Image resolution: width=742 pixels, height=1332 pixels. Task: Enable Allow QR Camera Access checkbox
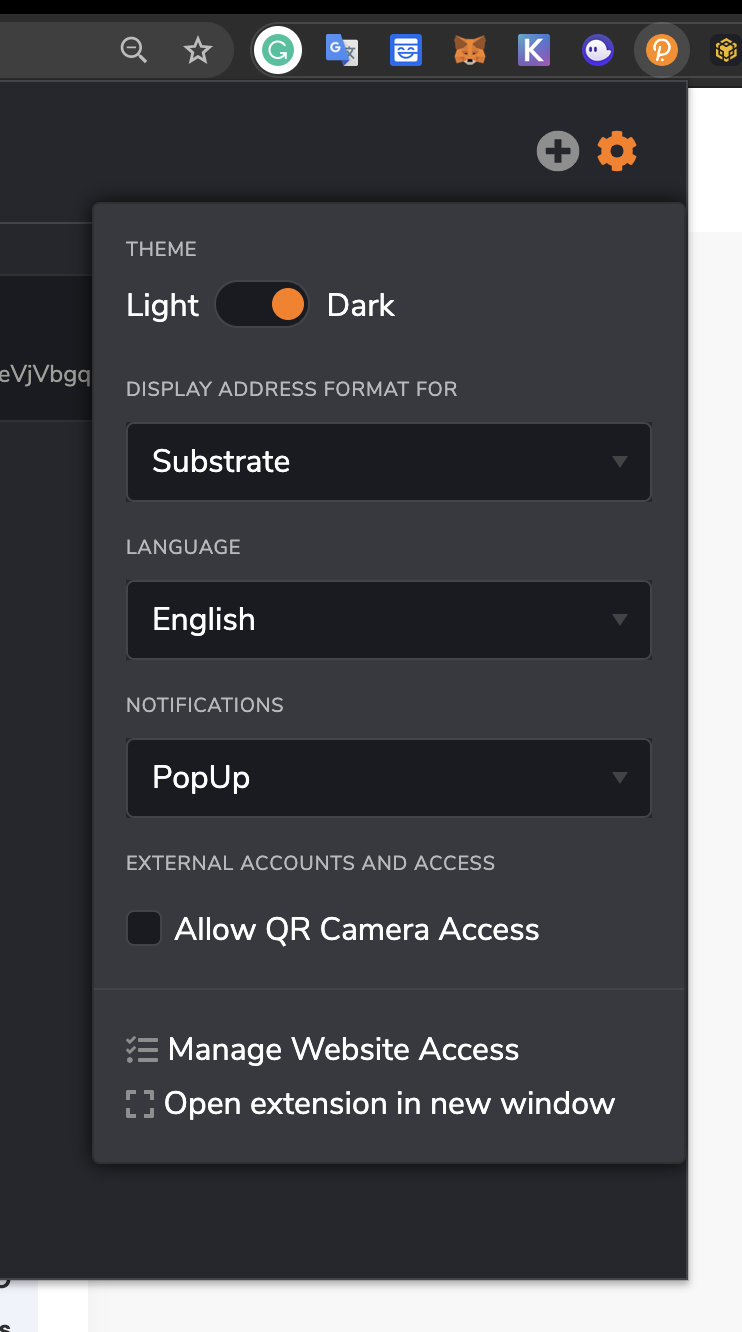coord(144,929)
